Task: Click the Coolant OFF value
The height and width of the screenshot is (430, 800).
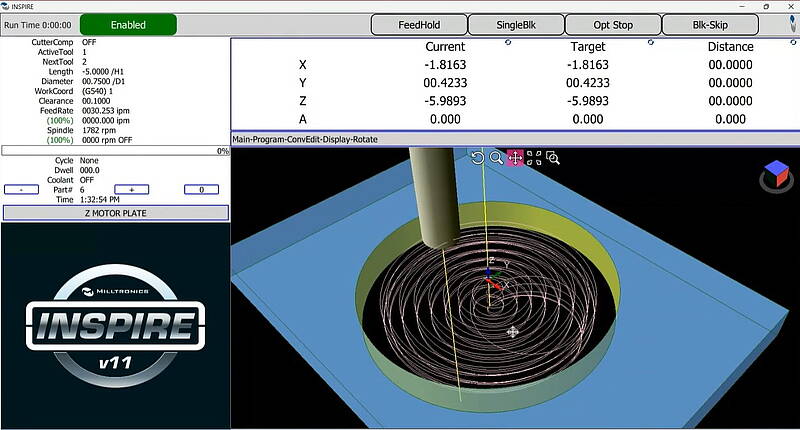Action: [x=87, y=180]
